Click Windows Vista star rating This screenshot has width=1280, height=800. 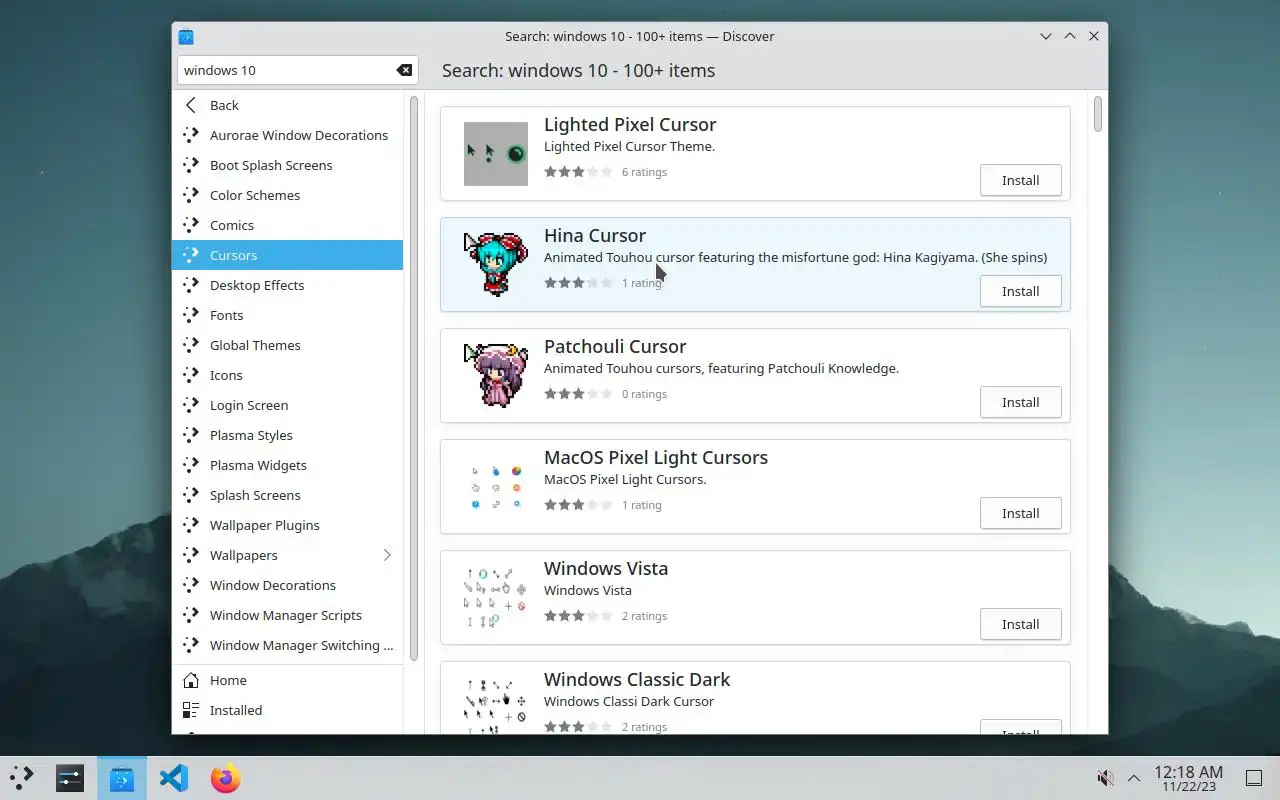click(578, 616)
